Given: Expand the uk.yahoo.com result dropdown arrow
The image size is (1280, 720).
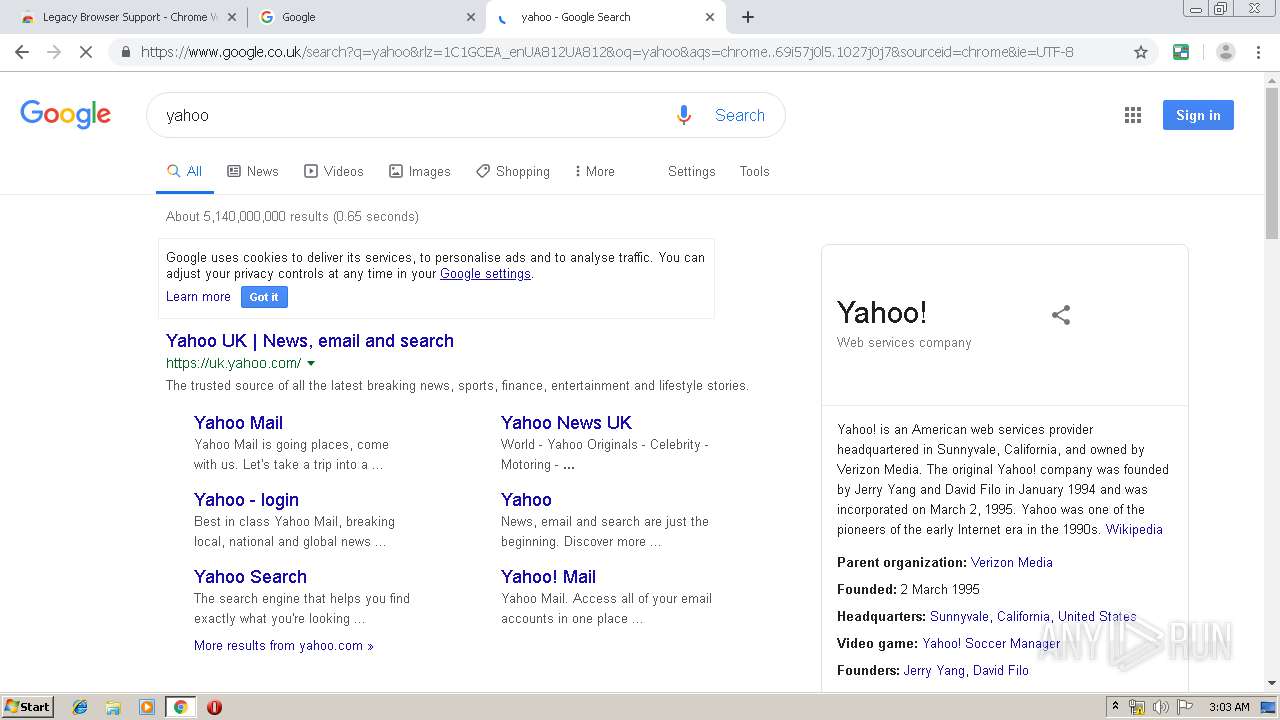Looking at the screenshot, I should pos(311,363).
